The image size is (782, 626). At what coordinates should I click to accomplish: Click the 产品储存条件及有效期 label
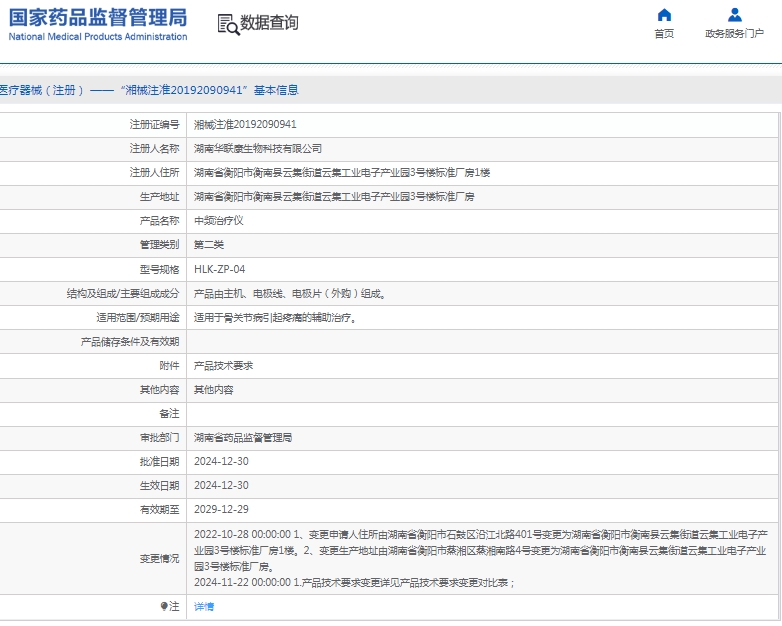coord(130,342)
